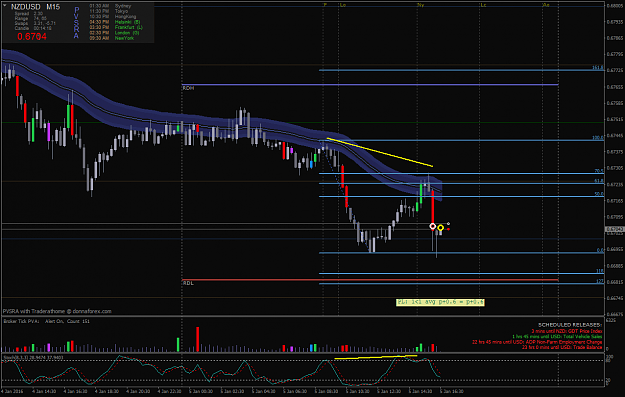Click the 4 Jan 14:30 time label
Image resolution: width=625 pixels, height=397 pixels.
[44, 391]
